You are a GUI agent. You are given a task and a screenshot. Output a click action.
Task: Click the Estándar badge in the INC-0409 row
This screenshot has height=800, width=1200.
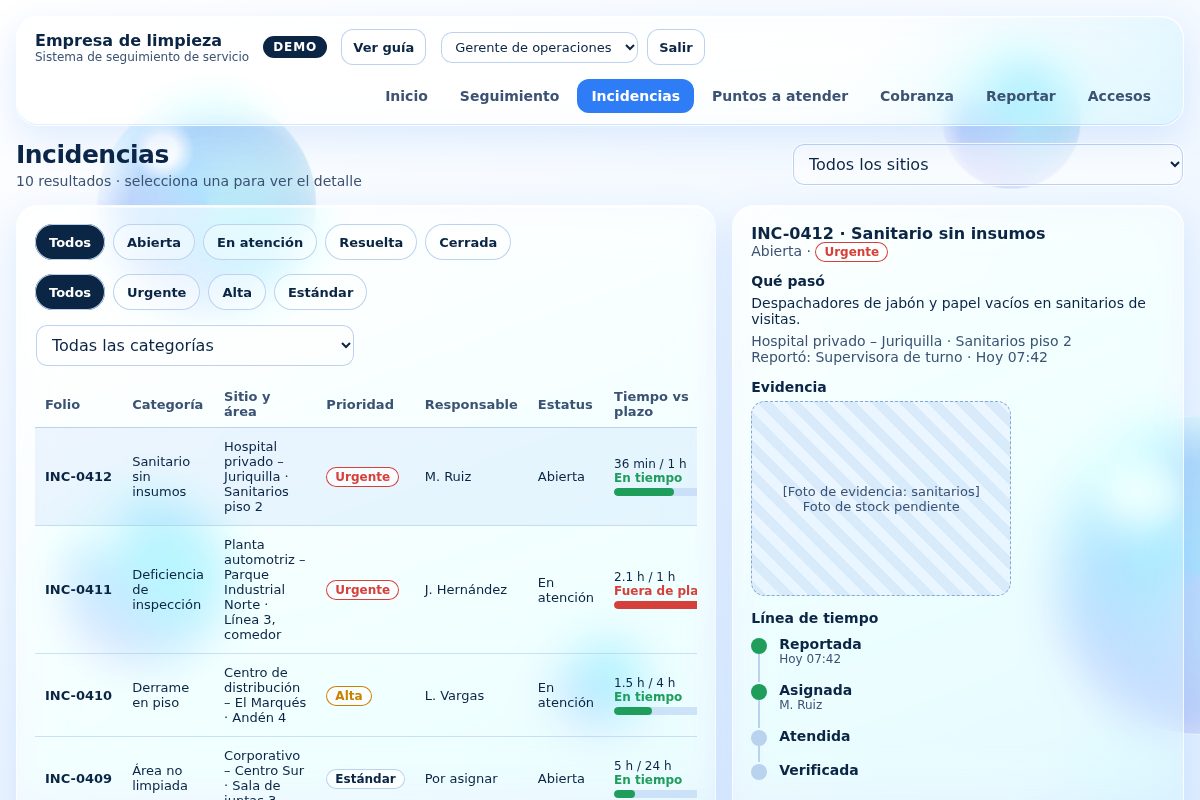[365, 778]
